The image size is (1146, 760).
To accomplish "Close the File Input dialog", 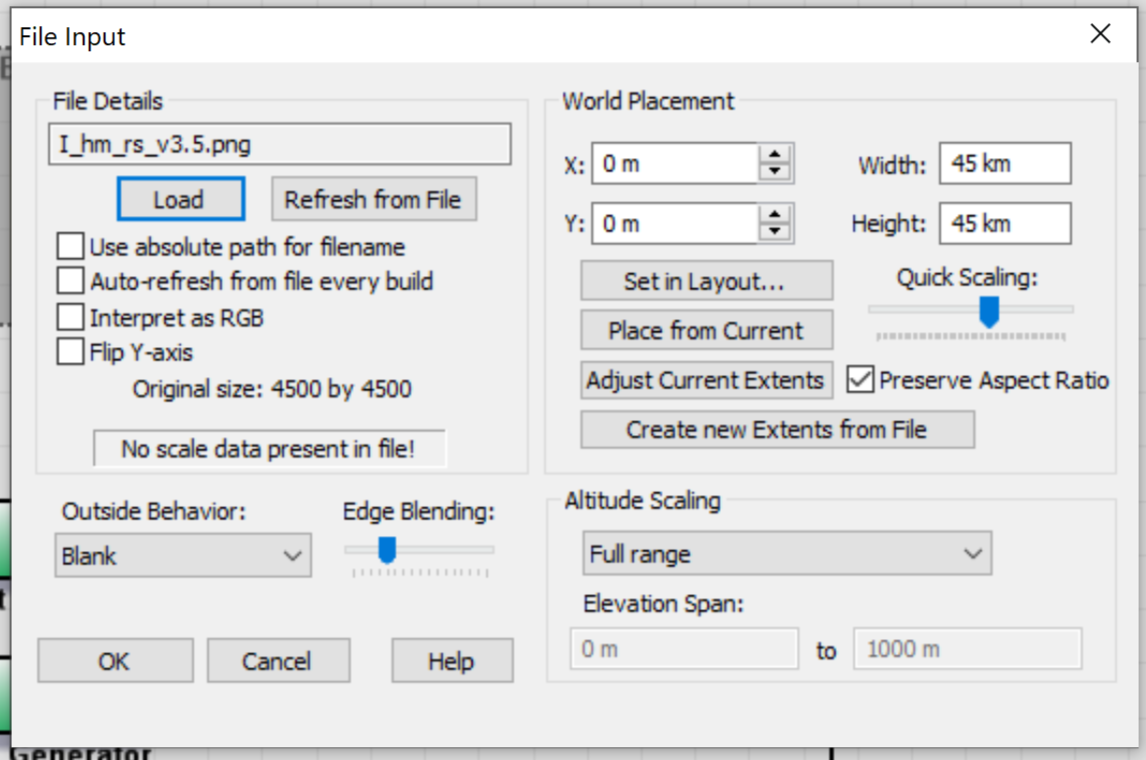I will click(x=1100, y=35).
